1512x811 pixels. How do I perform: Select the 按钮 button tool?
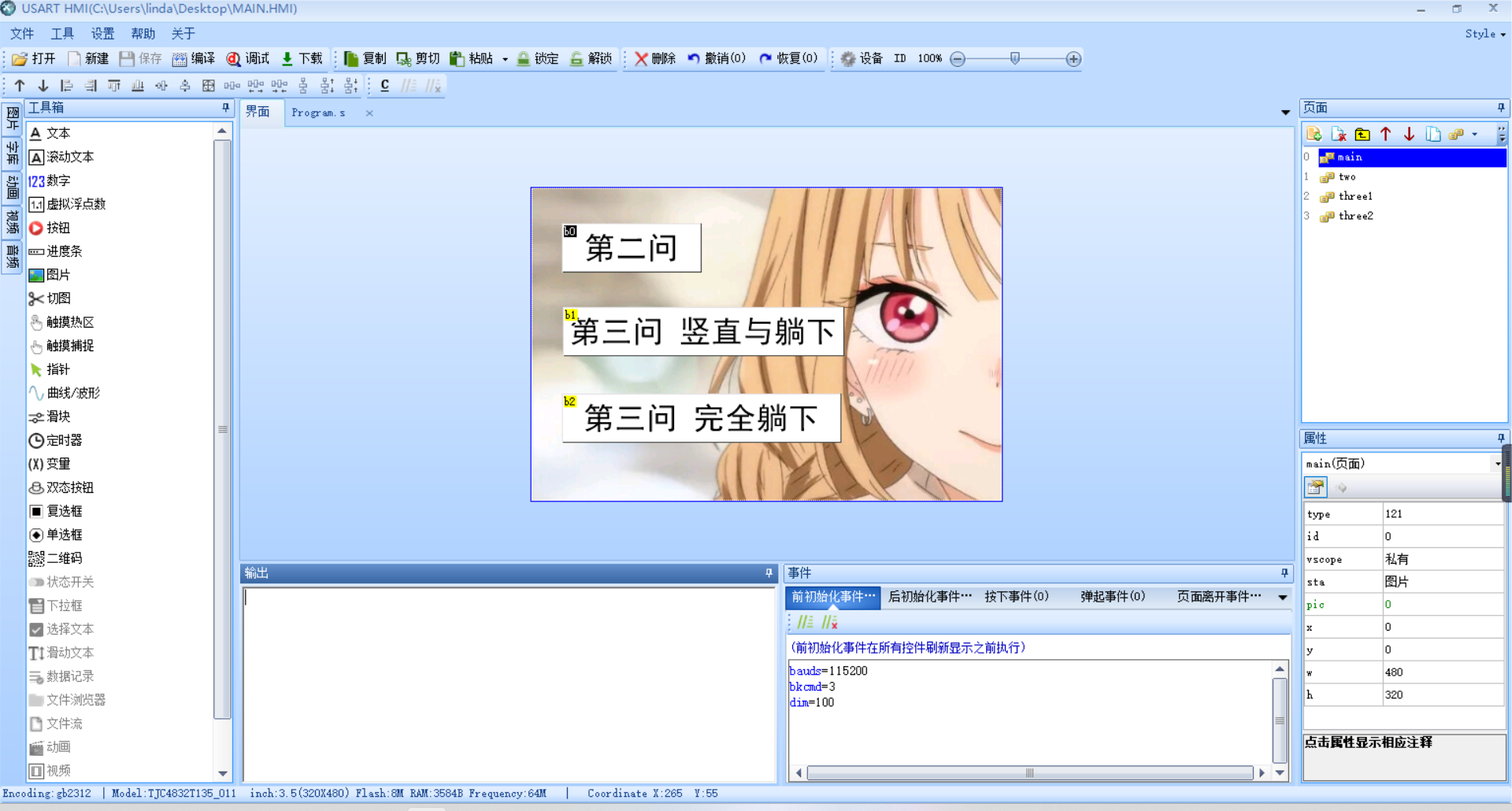click(50, 228)
